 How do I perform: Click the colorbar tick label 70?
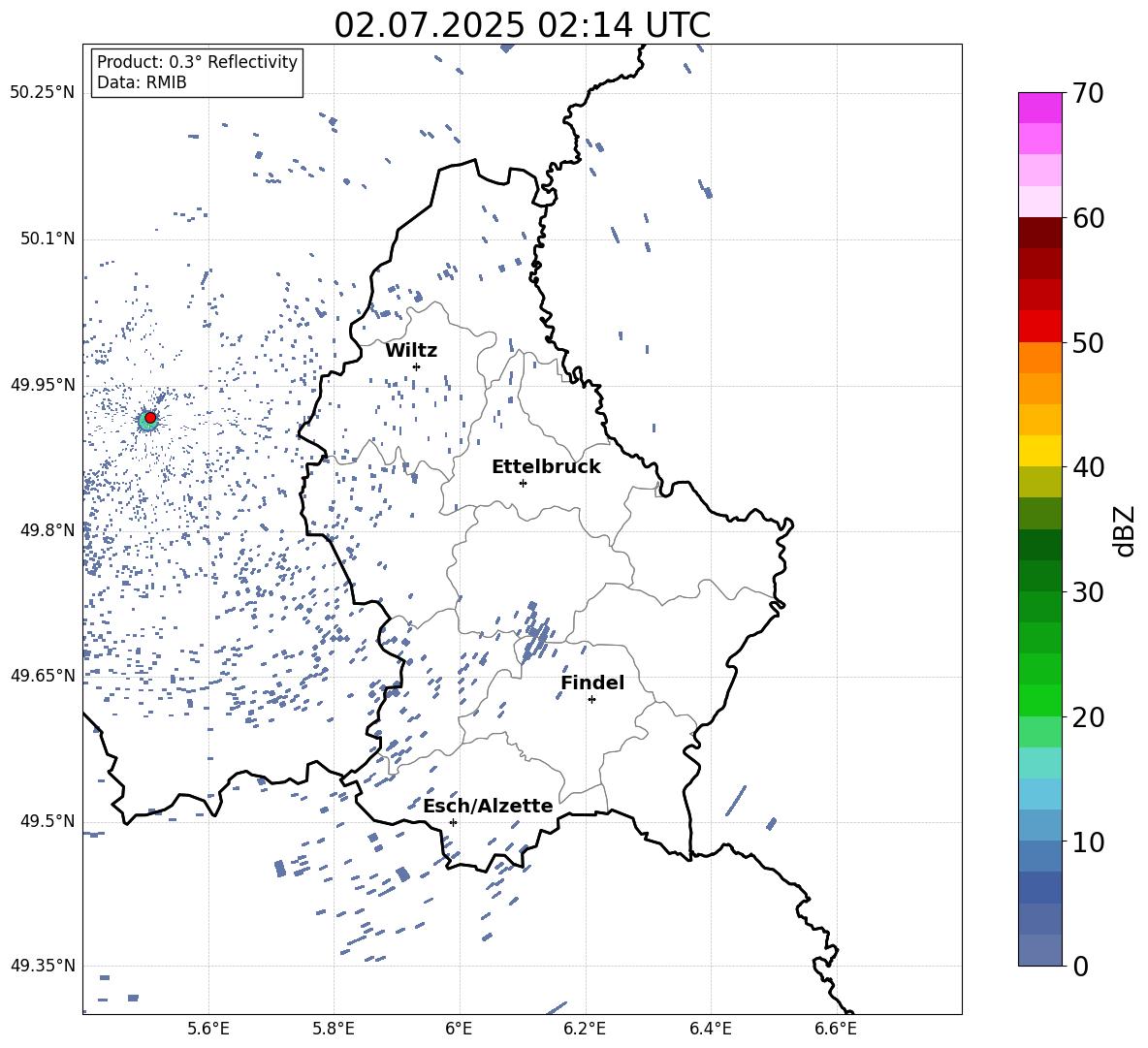click(x=1088, y=94)
